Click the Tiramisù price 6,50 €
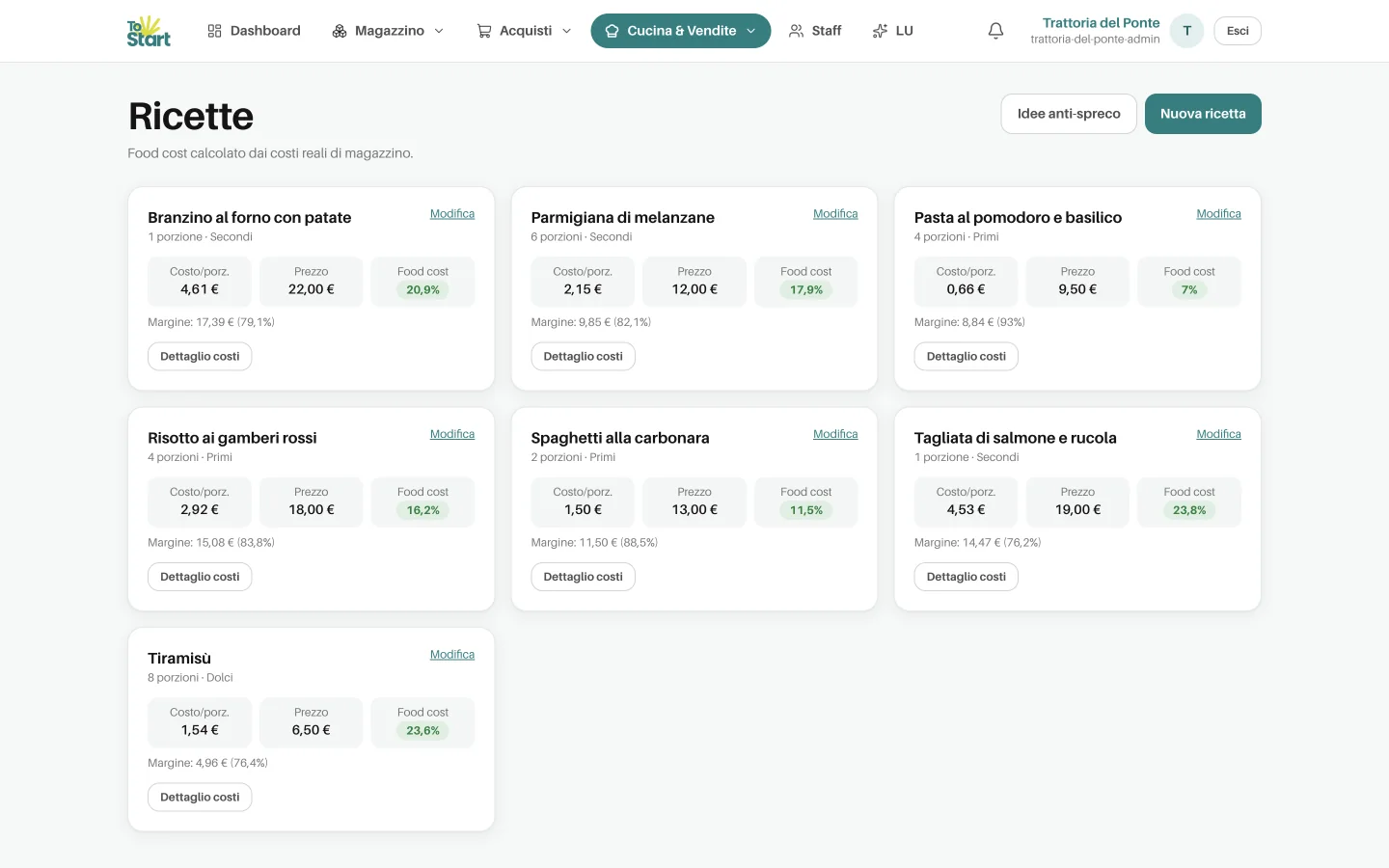This screenshot has width=1389, height=868. pyautogui.click(x=311, y=730)
